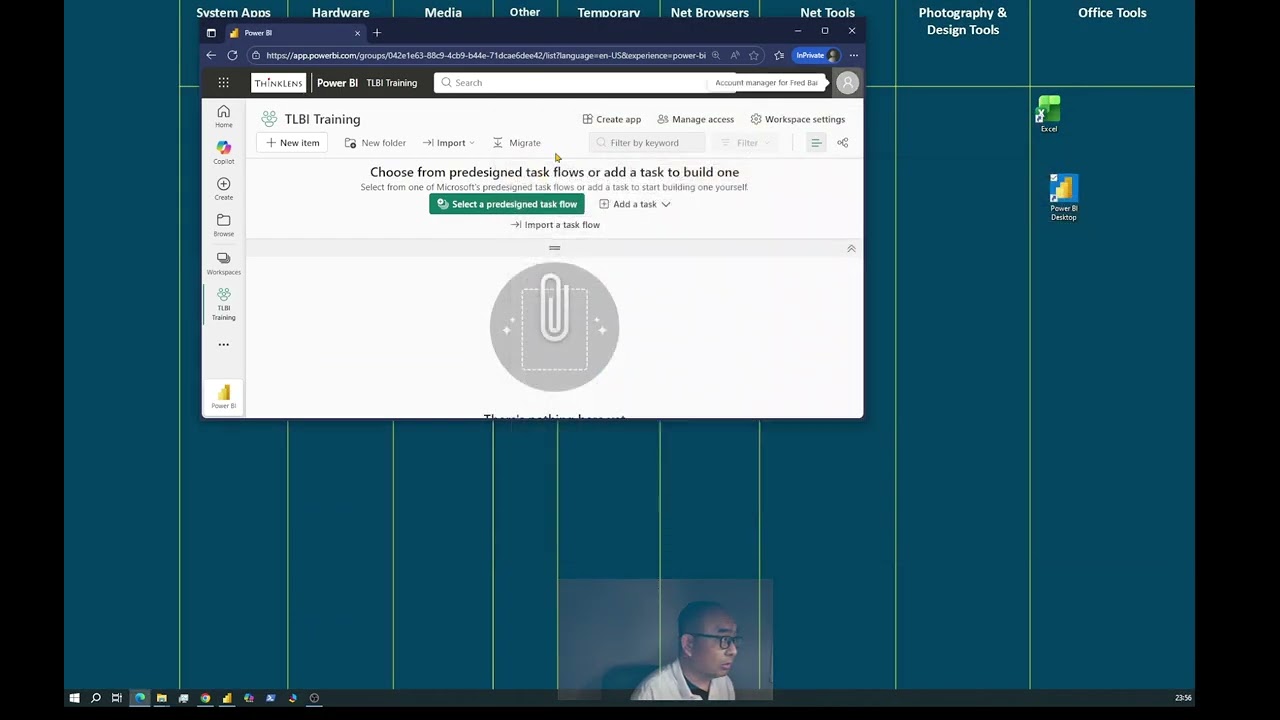Open the Workspaces pane
Screen dimensions: 1280x720
[223, 263]
